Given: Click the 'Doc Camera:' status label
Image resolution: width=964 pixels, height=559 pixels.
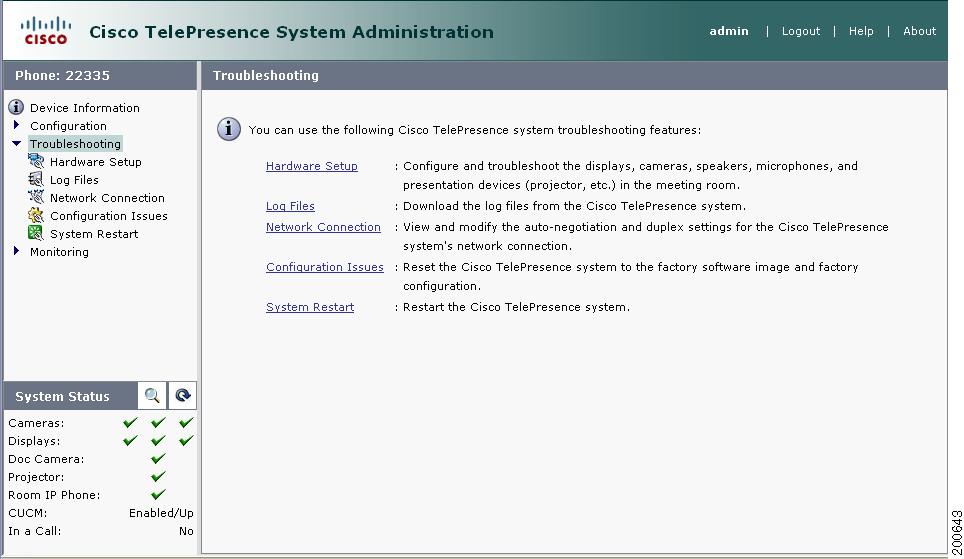Looking at the screenshot, I should pyautogui.click(x=46, y=459).
